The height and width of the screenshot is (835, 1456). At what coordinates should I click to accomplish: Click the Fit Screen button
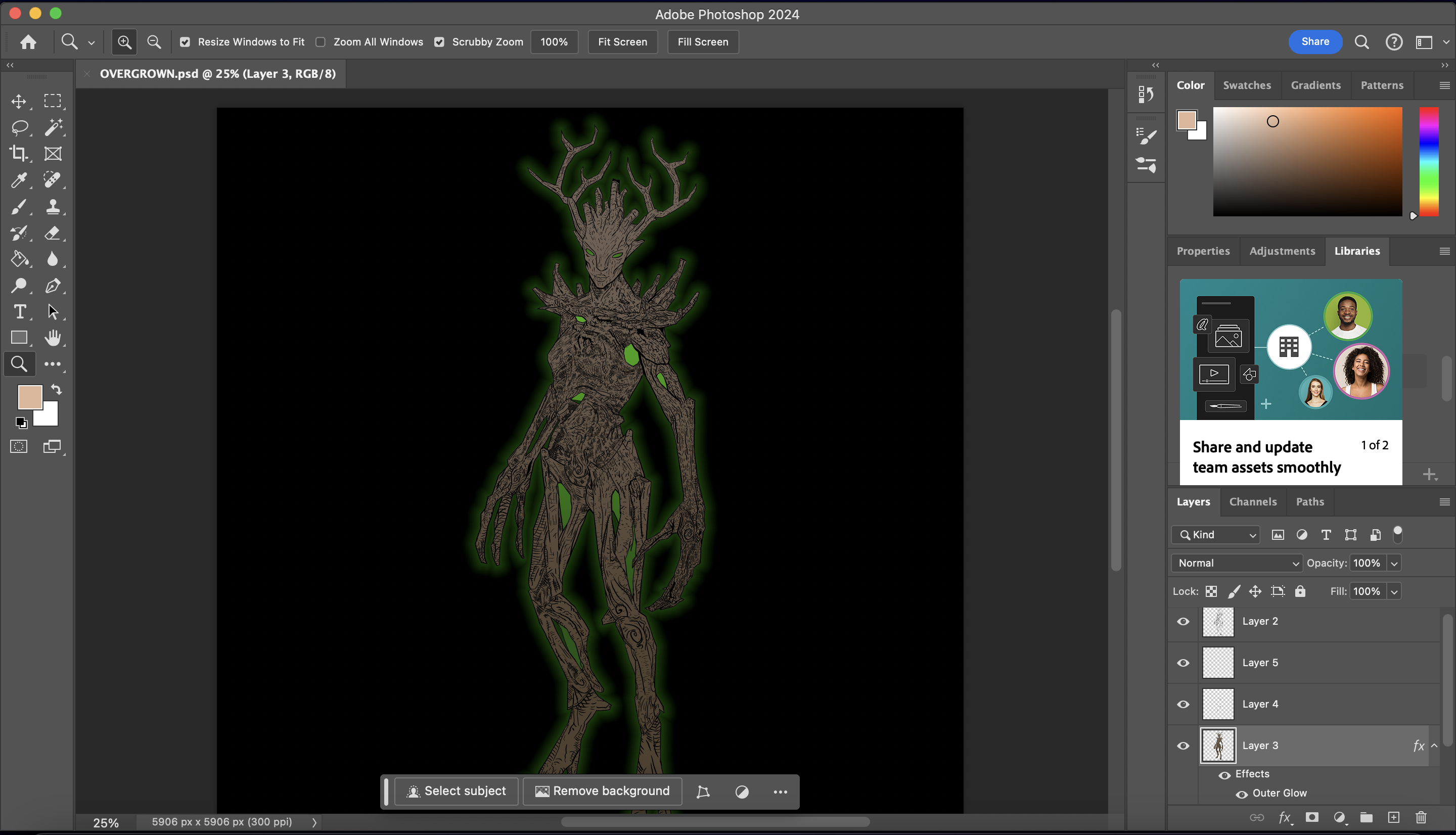(622, 42)
